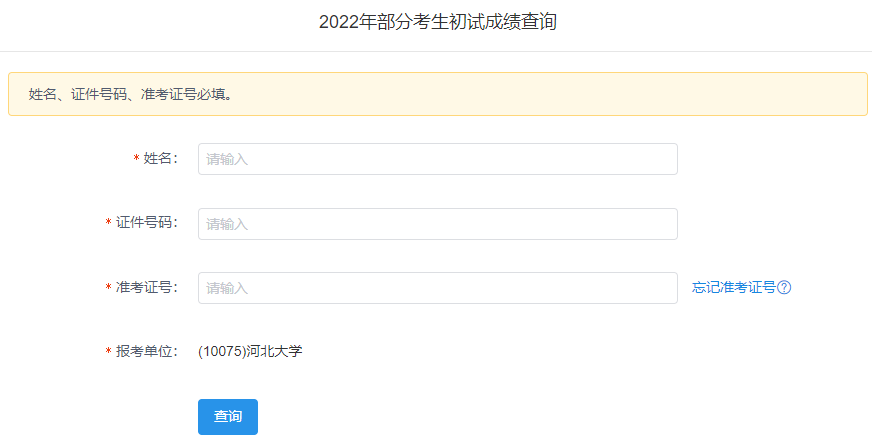872x441 pixels.
Task: Focus the 姓名 input field
Action: pyautogui.click(x=437, y=159)
